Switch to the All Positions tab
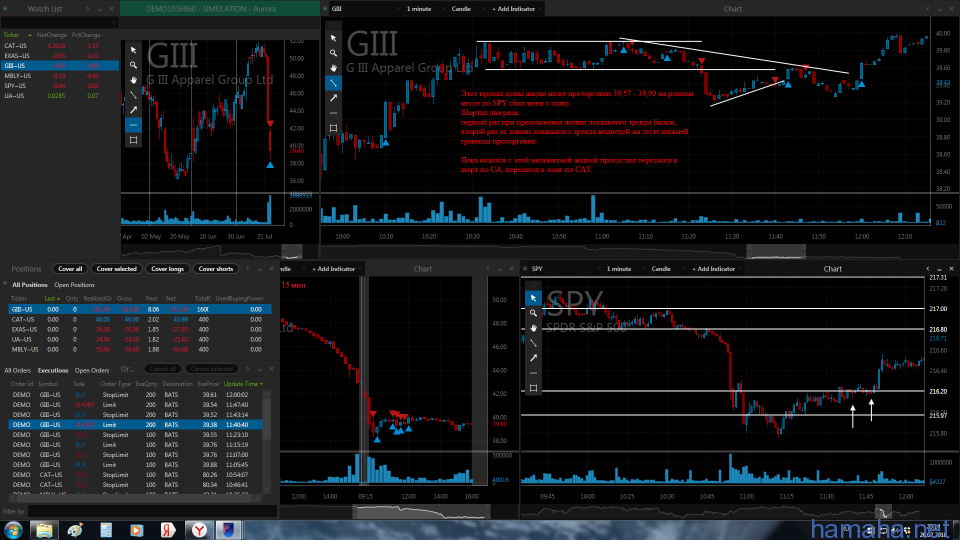This screenshot has height=540, width=960. (x=29, y=285)
